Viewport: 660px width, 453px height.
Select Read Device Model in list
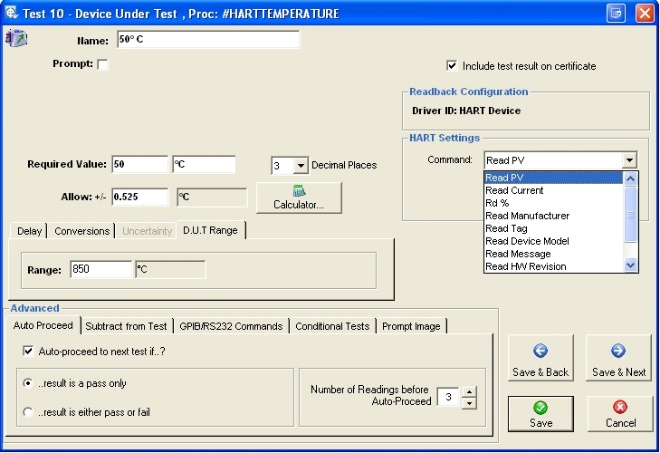coord(527,241)
